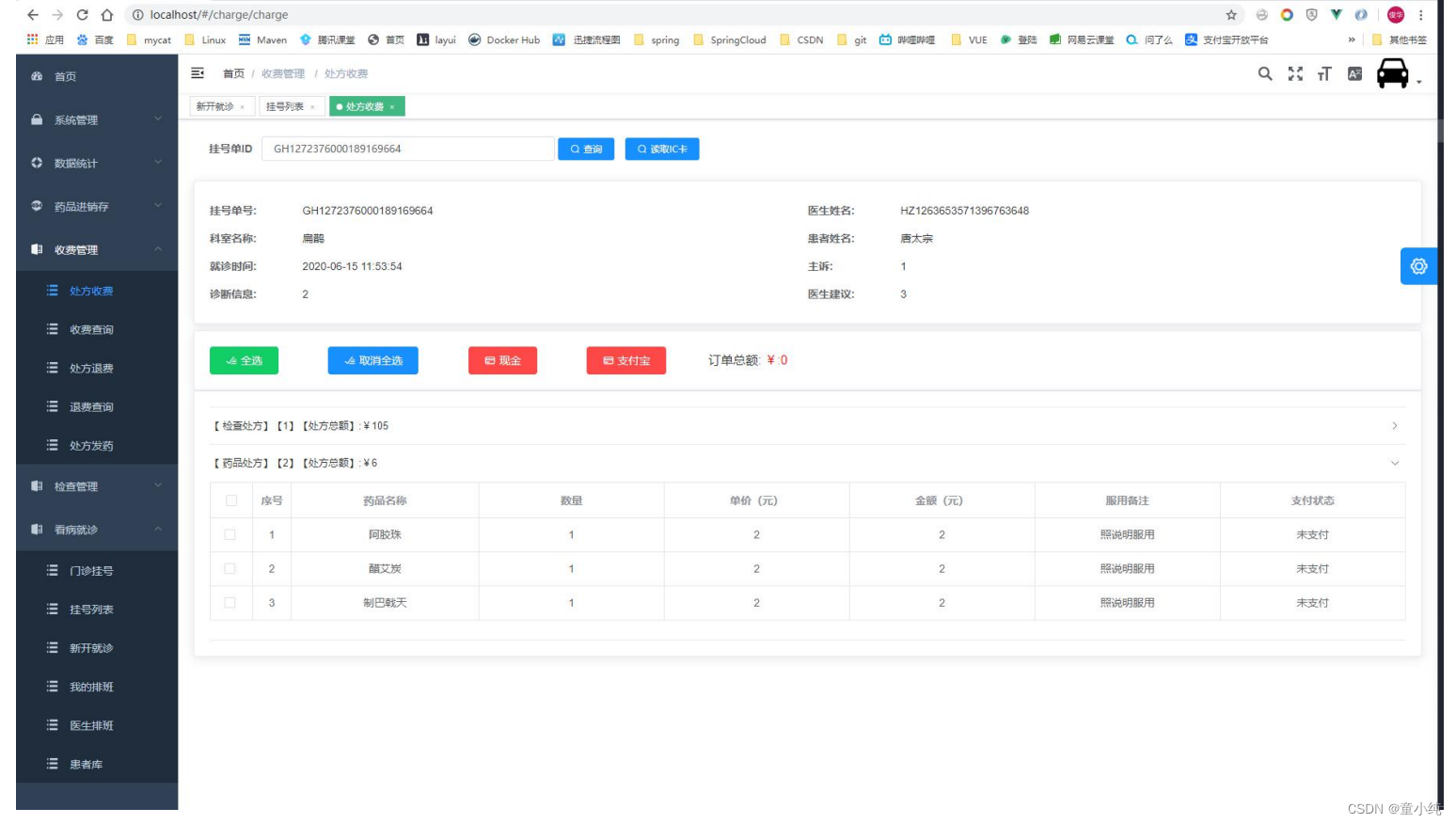1456x824 pixels.
Task: Click 首页 in the breadcrumb
Action: coord(233,73)
